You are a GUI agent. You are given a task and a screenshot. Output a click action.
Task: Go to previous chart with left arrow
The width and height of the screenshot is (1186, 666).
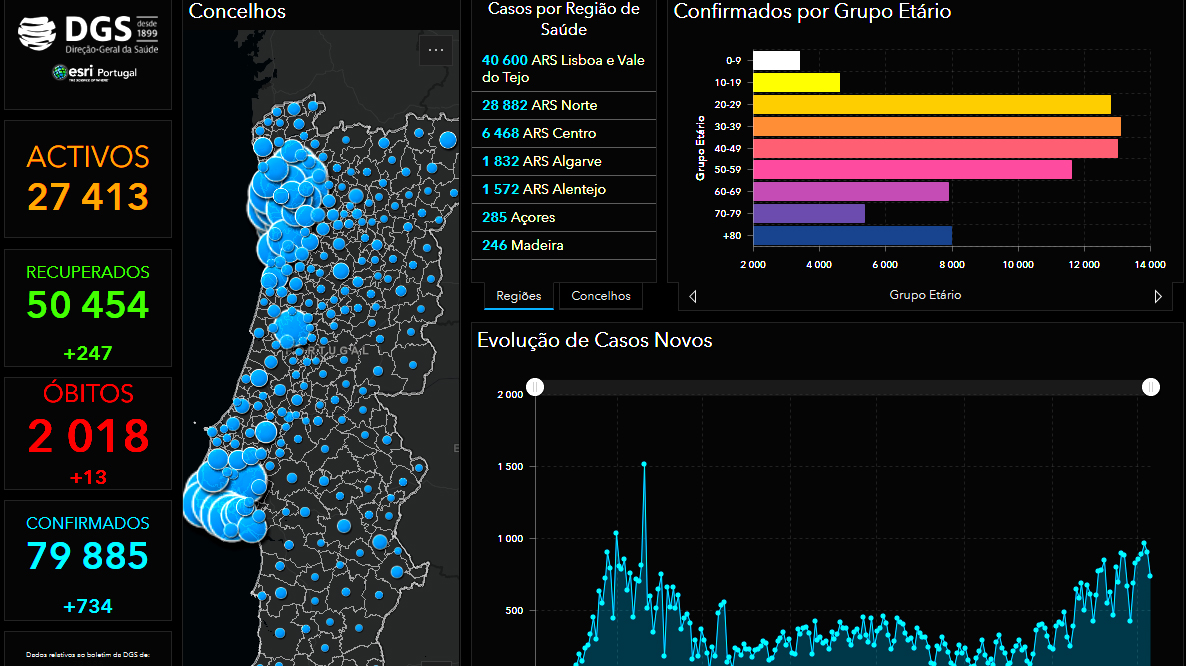(693, 296)
